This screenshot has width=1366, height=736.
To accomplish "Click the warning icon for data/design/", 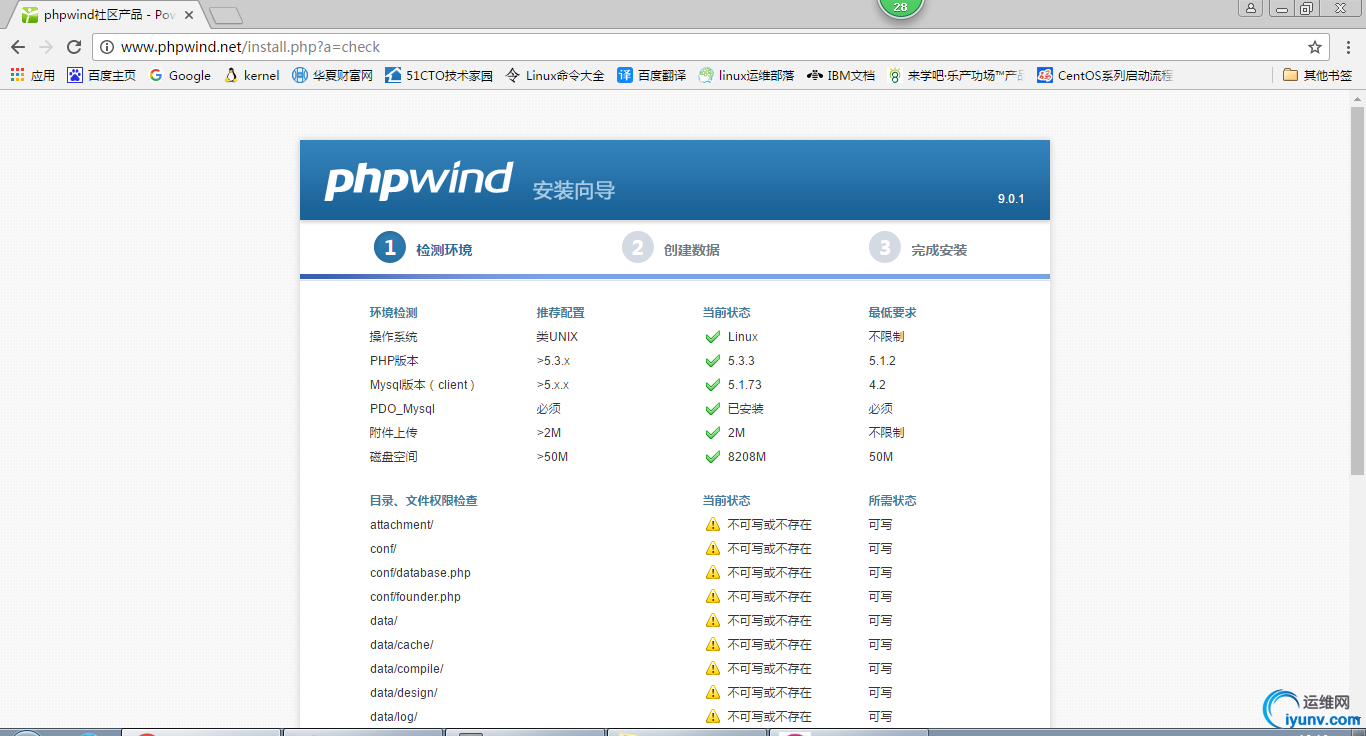I will [713, 692].
